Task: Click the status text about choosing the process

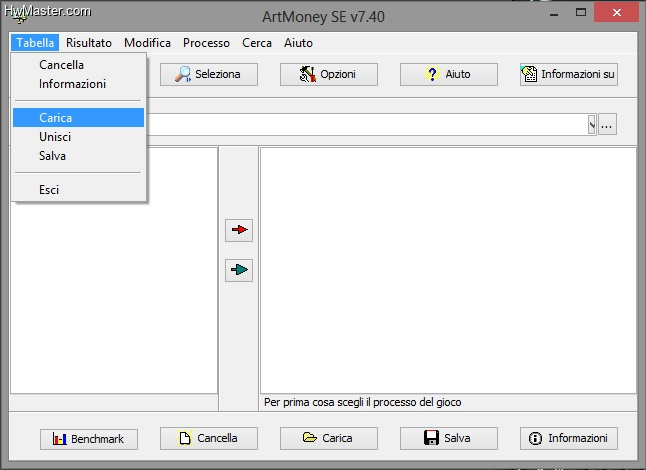Action: click(x=363, y=402)
